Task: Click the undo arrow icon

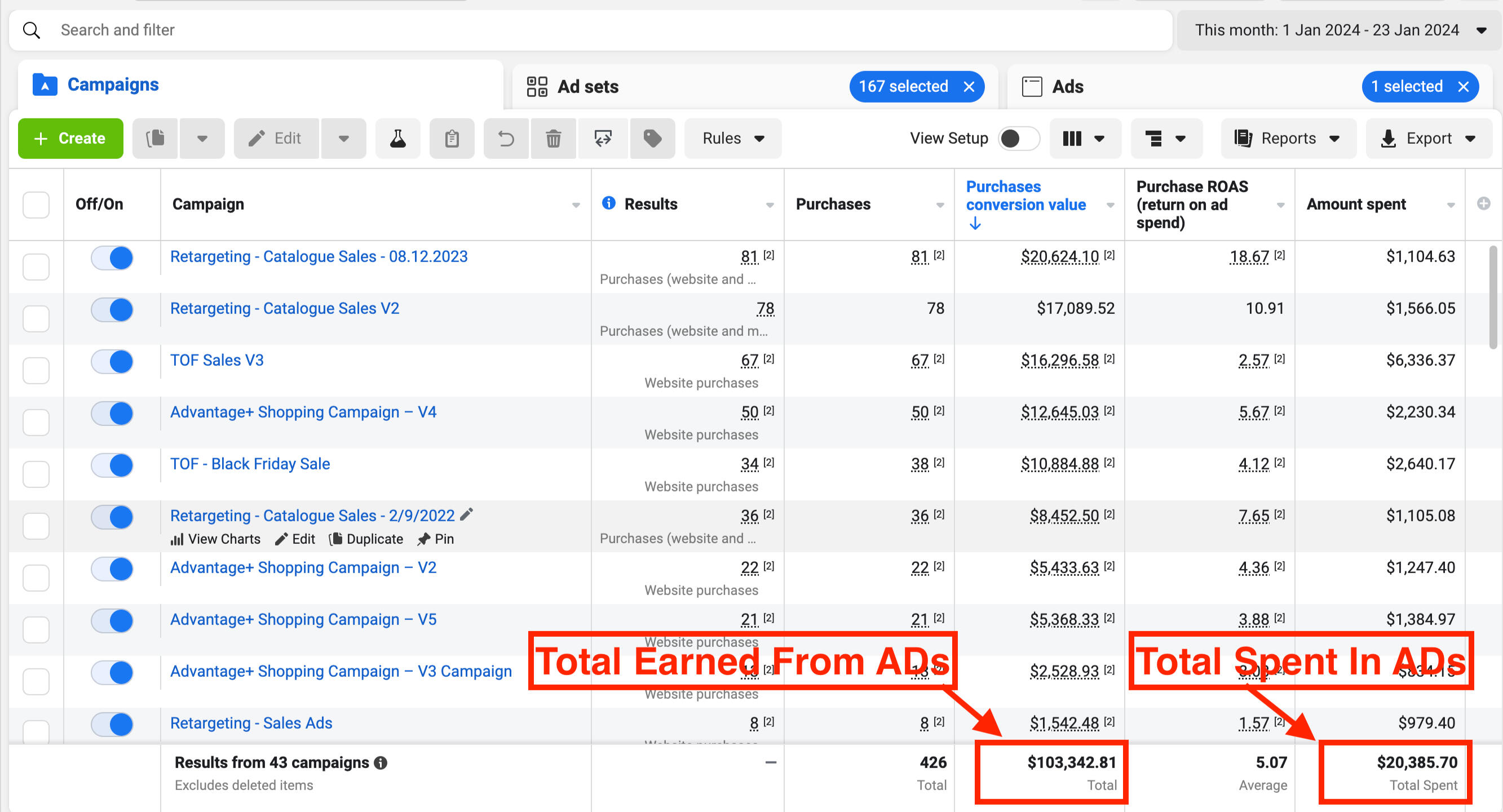Action: click(506, 138)
